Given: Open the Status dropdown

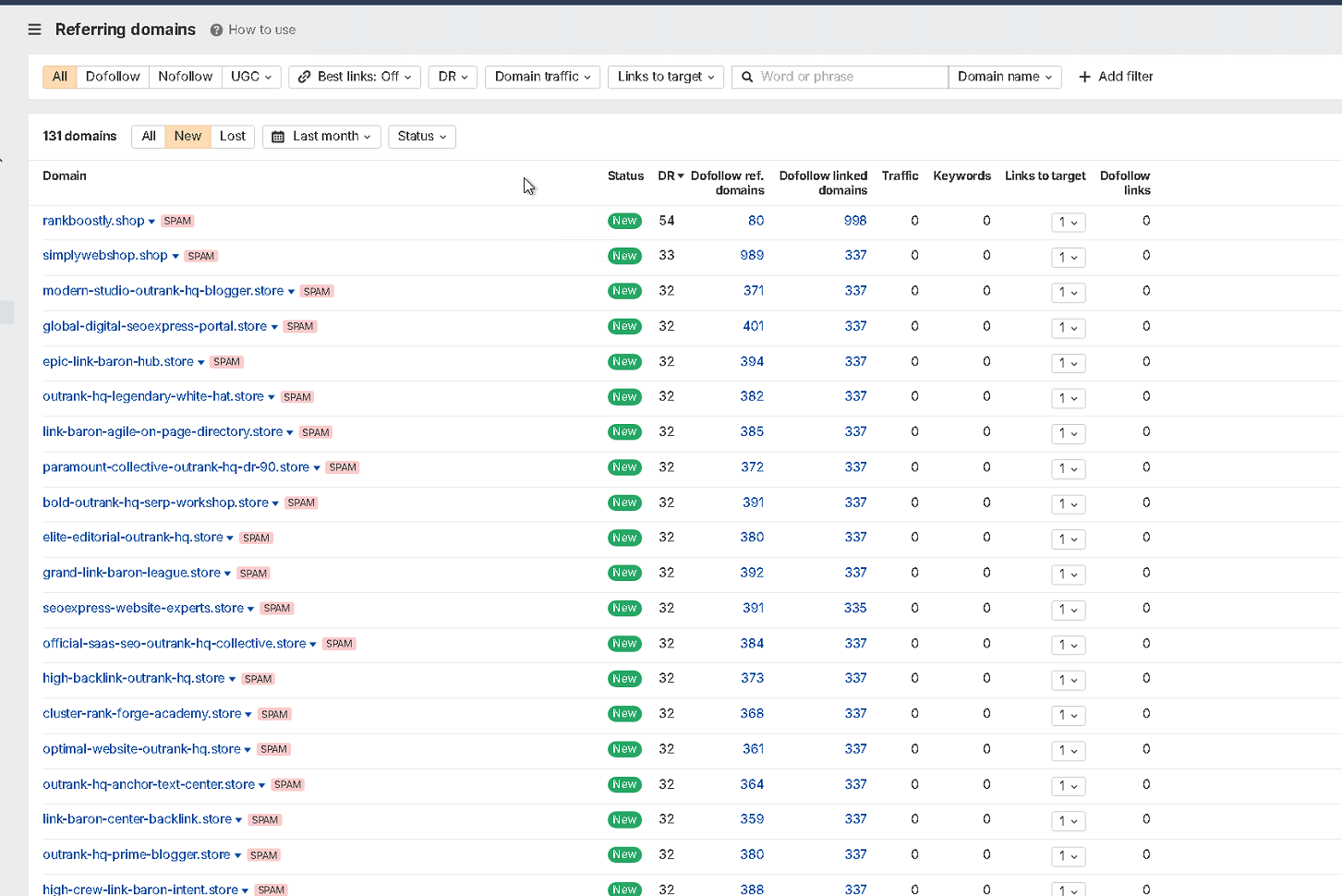Looking at the screenshot, I should [422, 137].
